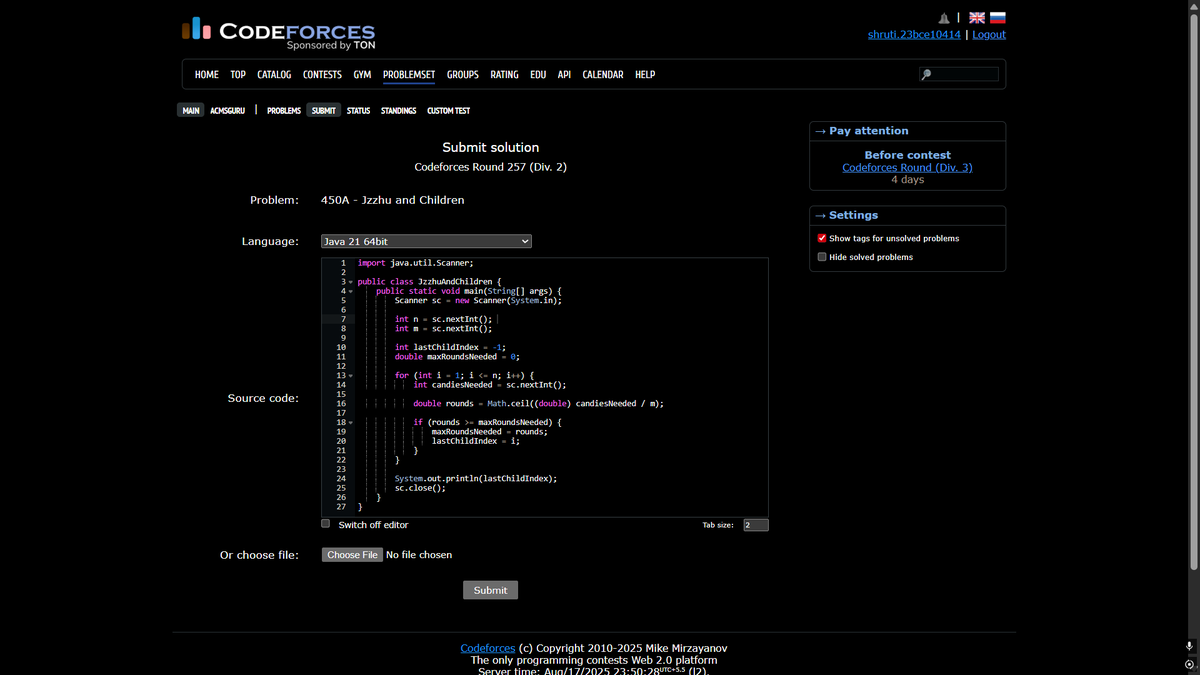Image resolution: width=1200 pixels, height=675 pixels.
Task: Open the notifications bell icon
Action: point(944,18)
